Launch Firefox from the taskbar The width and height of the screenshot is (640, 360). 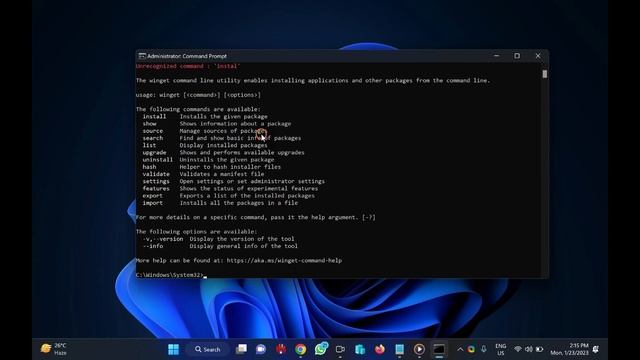click(x=380, y=349)
